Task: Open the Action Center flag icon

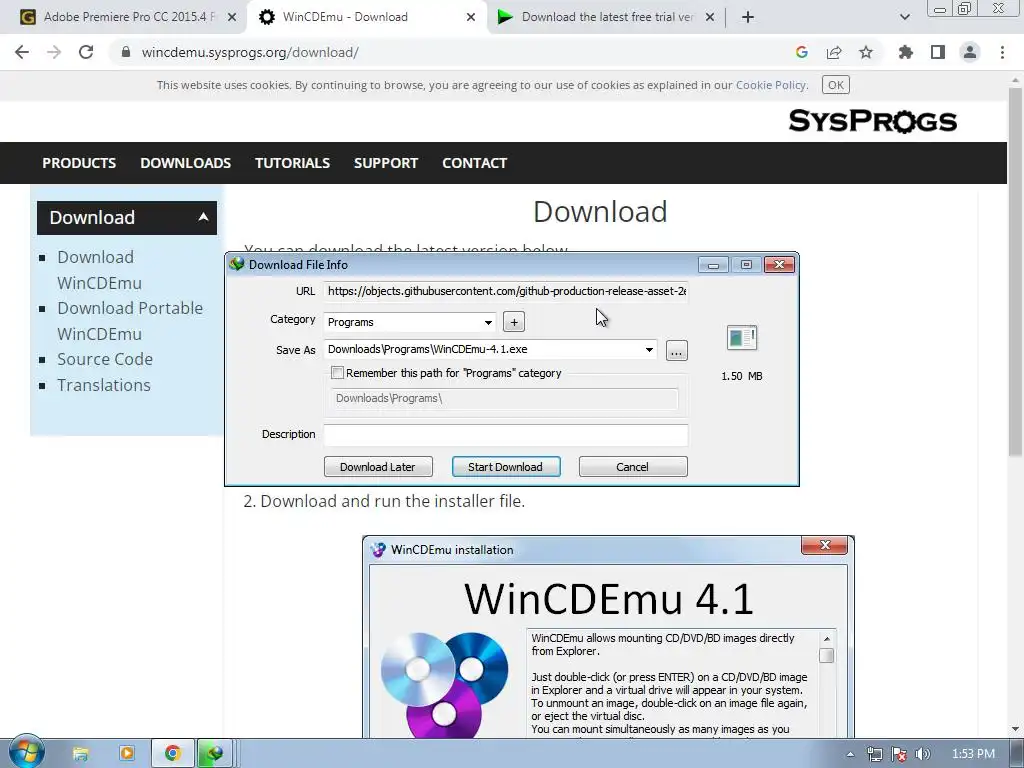Action: (899, 754)
